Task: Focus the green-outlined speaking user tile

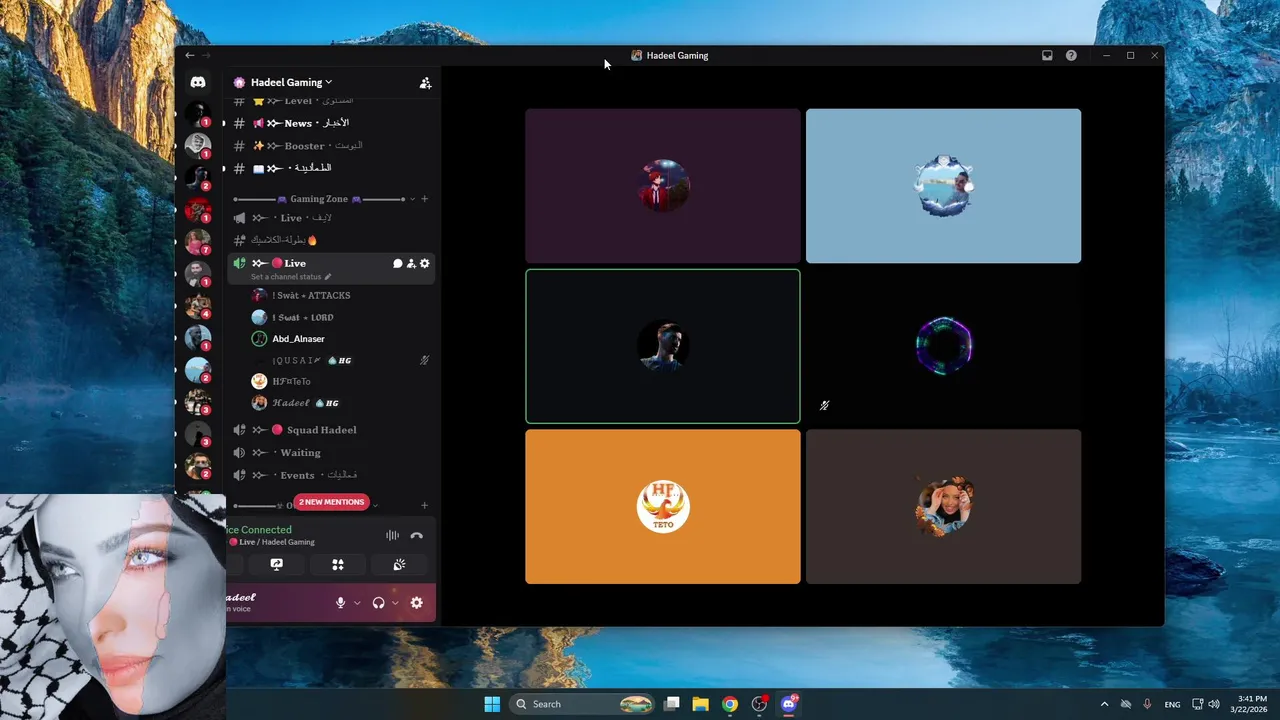Action: pos(663,346)
